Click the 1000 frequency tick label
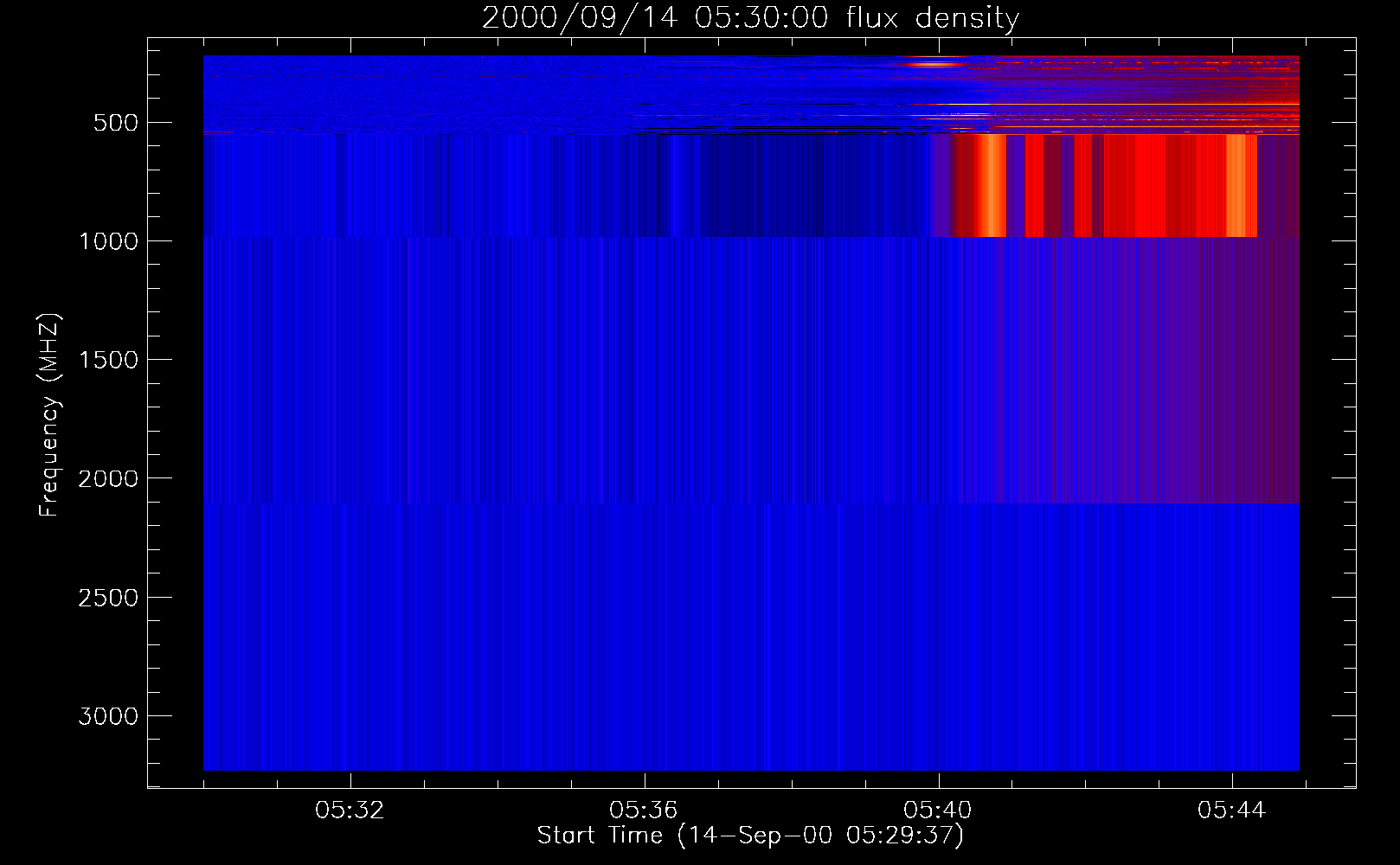 pyautogui.click(x=108, y=241)
